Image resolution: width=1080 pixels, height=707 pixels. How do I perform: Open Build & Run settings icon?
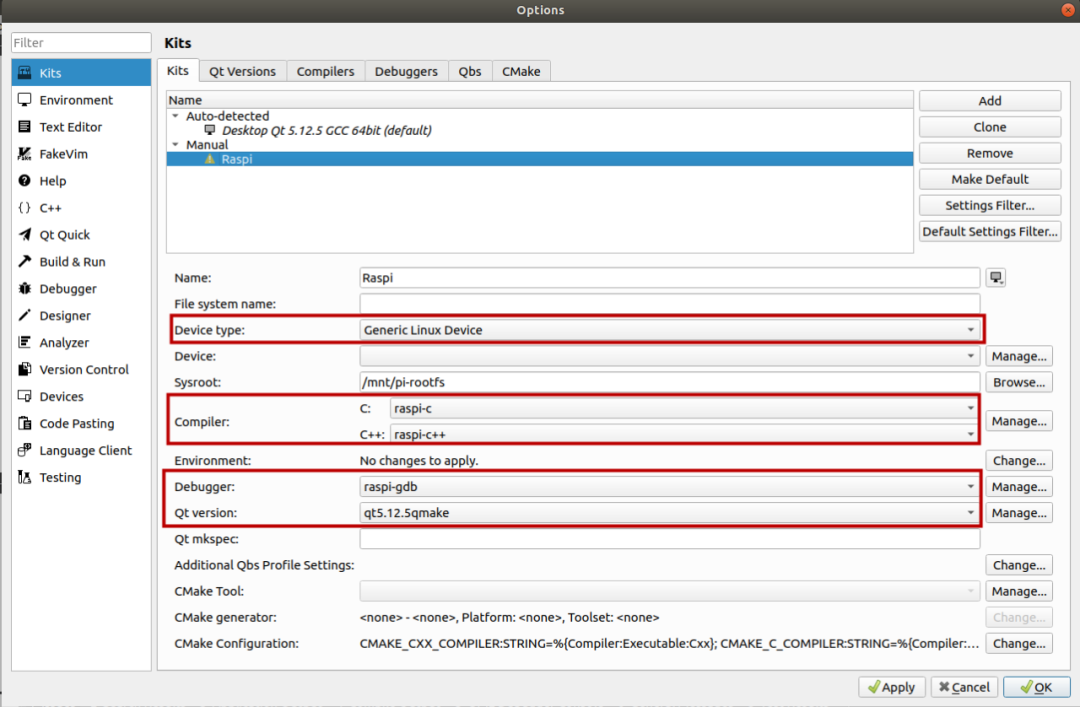tap(25, 261)
